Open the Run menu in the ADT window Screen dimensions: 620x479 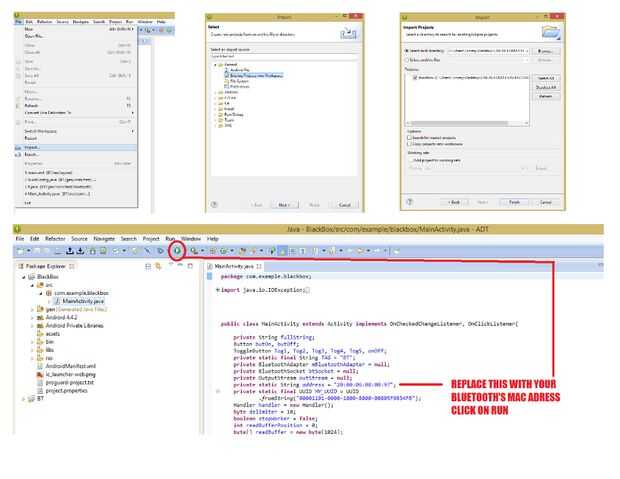point(170,239)
